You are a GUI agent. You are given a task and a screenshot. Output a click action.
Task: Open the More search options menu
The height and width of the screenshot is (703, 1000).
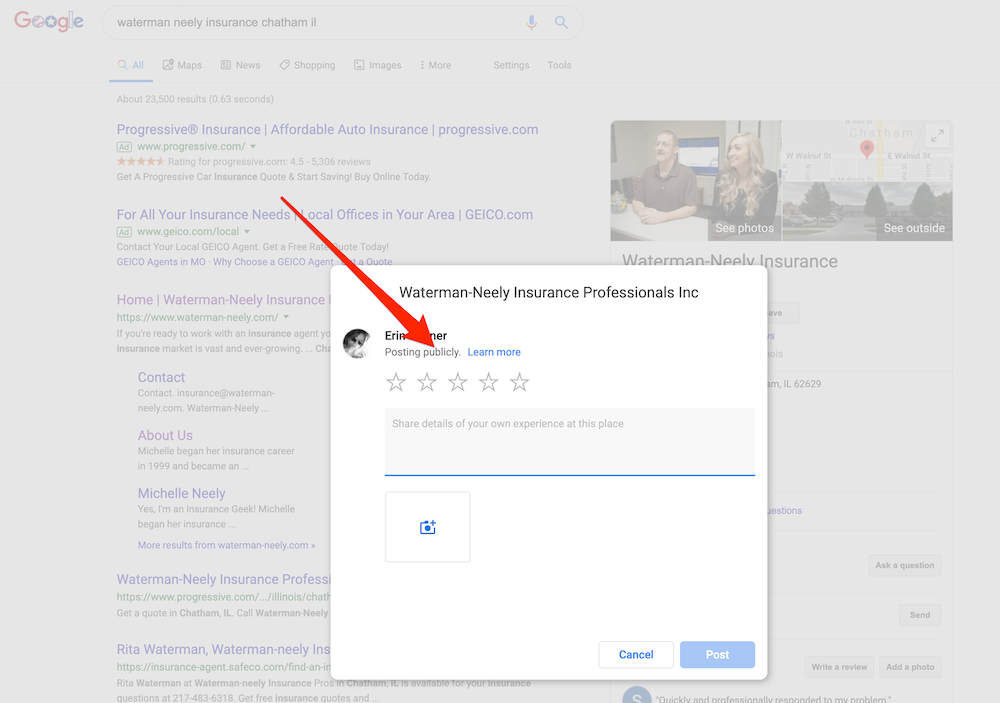point(435,65)
